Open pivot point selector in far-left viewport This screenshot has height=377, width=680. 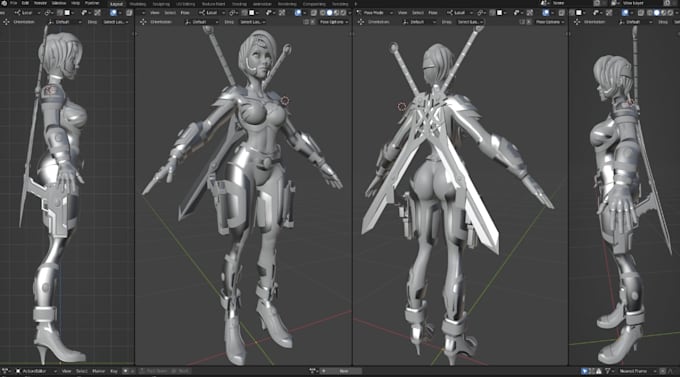click(x=49, y=13)
